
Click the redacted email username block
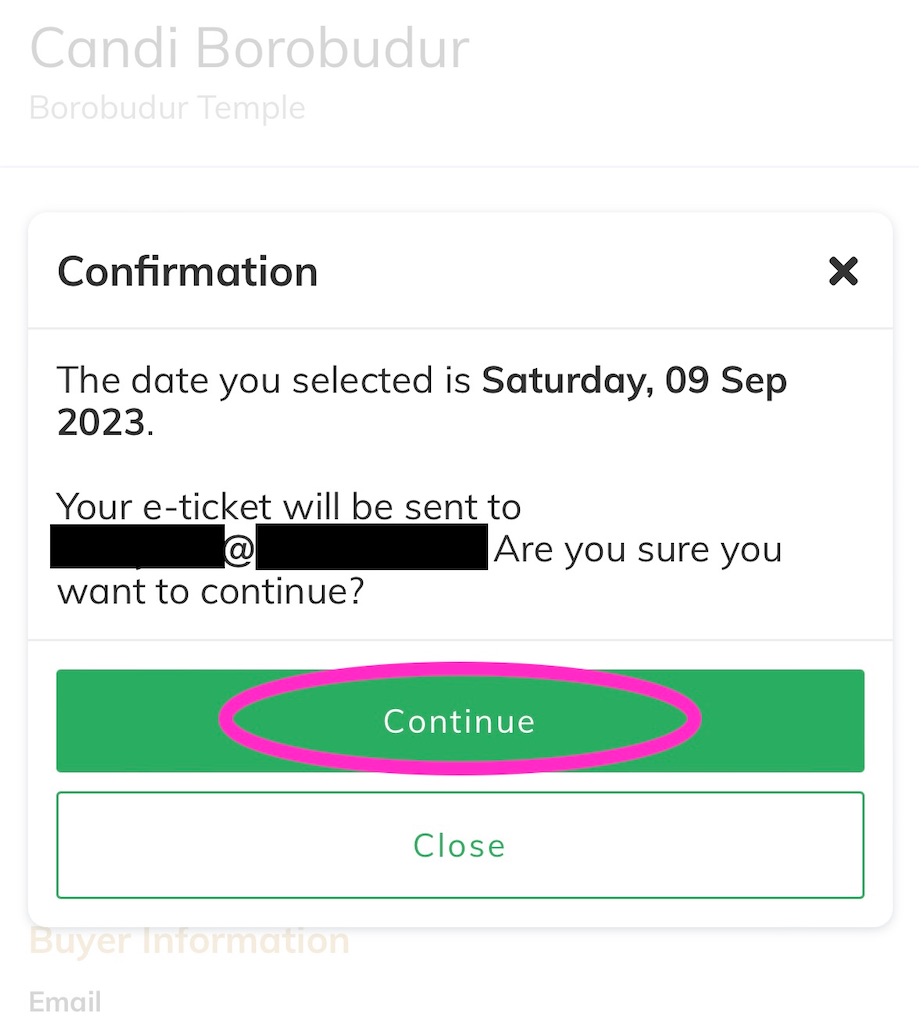[137, 546]
